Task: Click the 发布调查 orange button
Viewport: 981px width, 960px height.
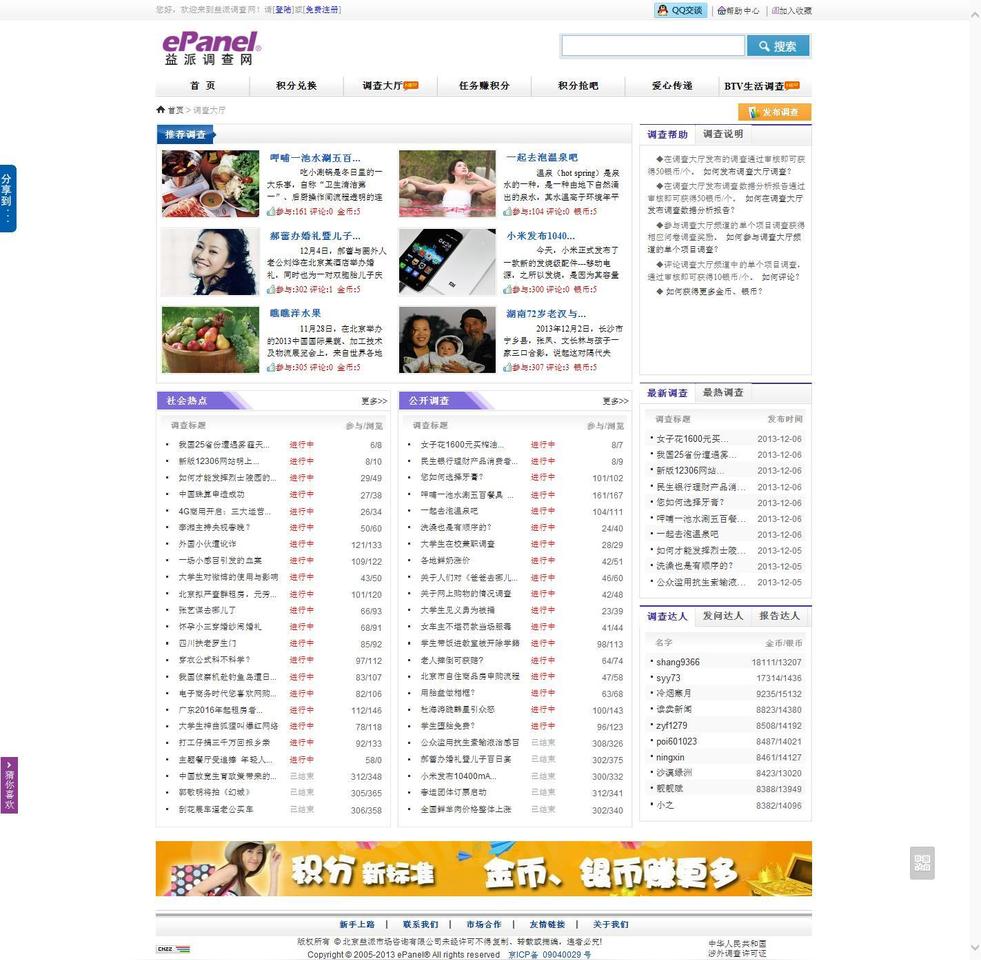Action: 774,112
